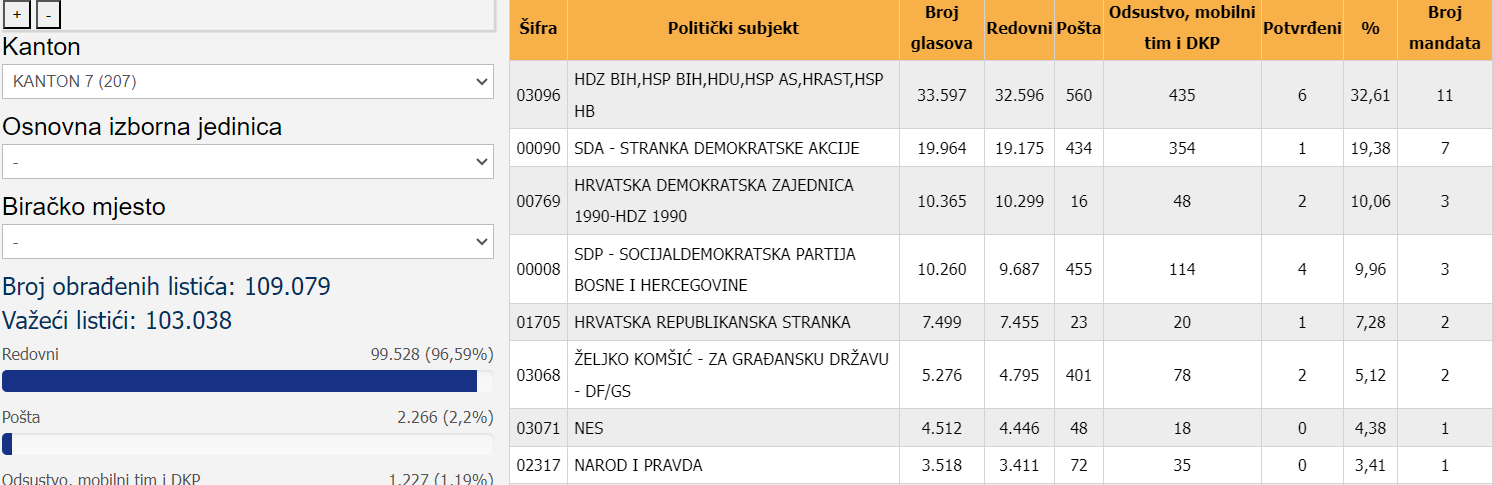Viewport: 1493px width, 485px height.
Task: Select the Narod i Pravda row
Action: 1001,465
